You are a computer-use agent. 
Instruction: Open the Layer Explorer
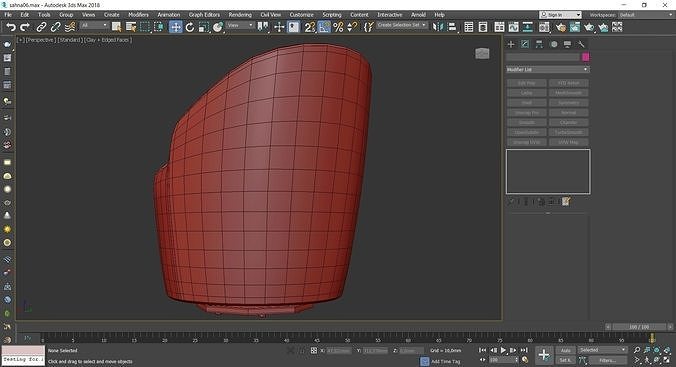pyautogui.click(x=483, y=27)
